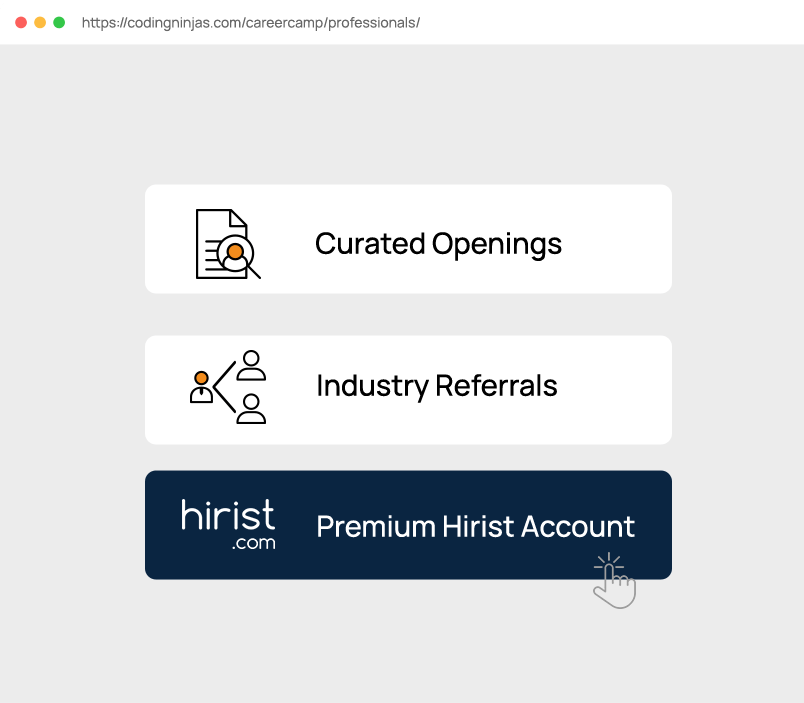
Task: Click the document search icon beside Curated Openings
Action: pos(228,244)
